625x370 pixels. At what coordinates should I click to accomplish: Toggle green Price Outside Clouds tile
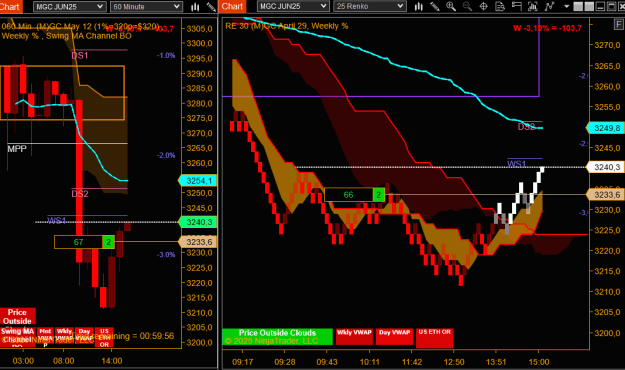pos(277,337)
